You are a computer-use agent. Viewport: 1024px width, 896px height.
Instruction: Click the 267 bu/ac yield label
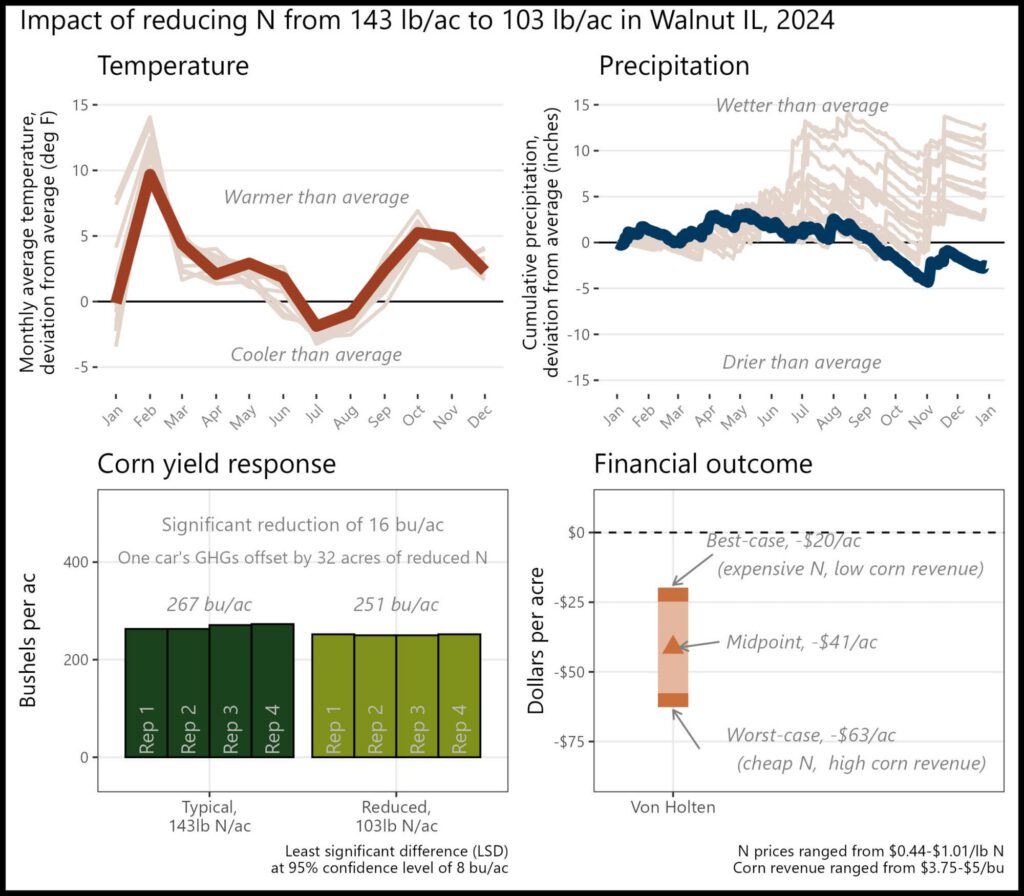click(209, 605)
